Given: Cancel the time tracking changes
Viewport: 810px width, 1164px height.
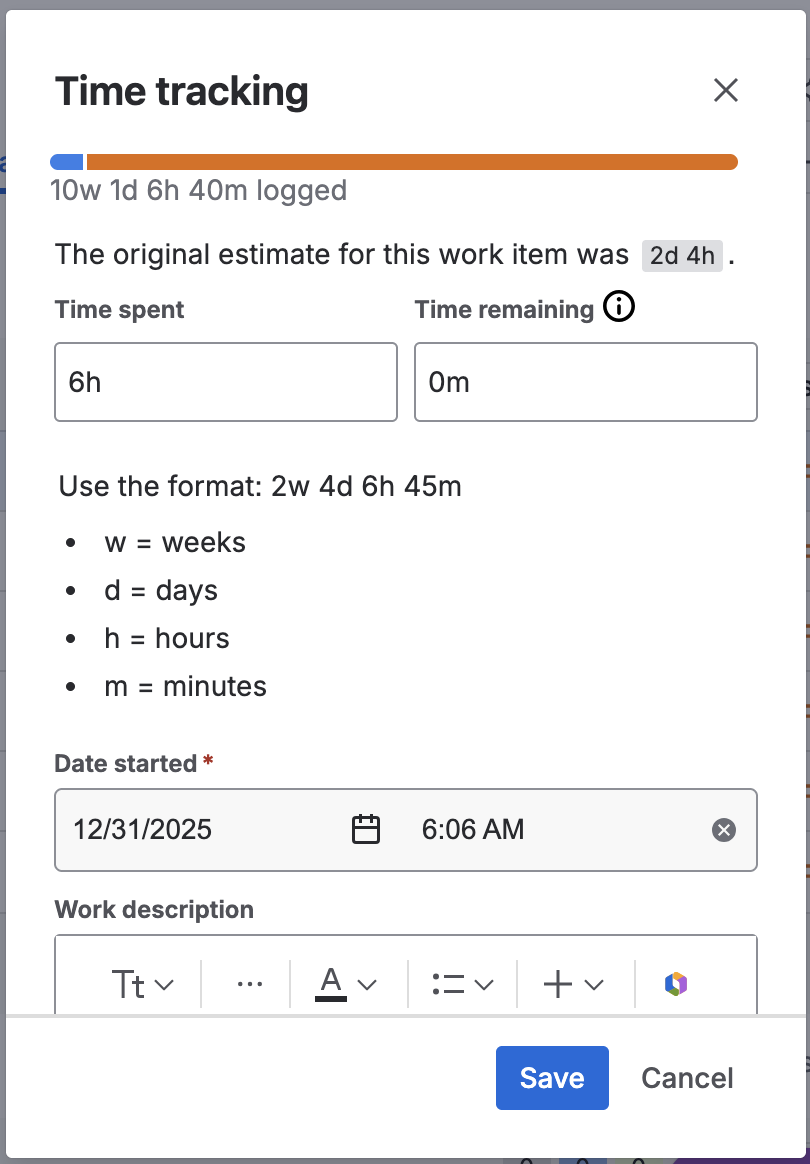Looking at the screenshot, I should pos(687,1077).
